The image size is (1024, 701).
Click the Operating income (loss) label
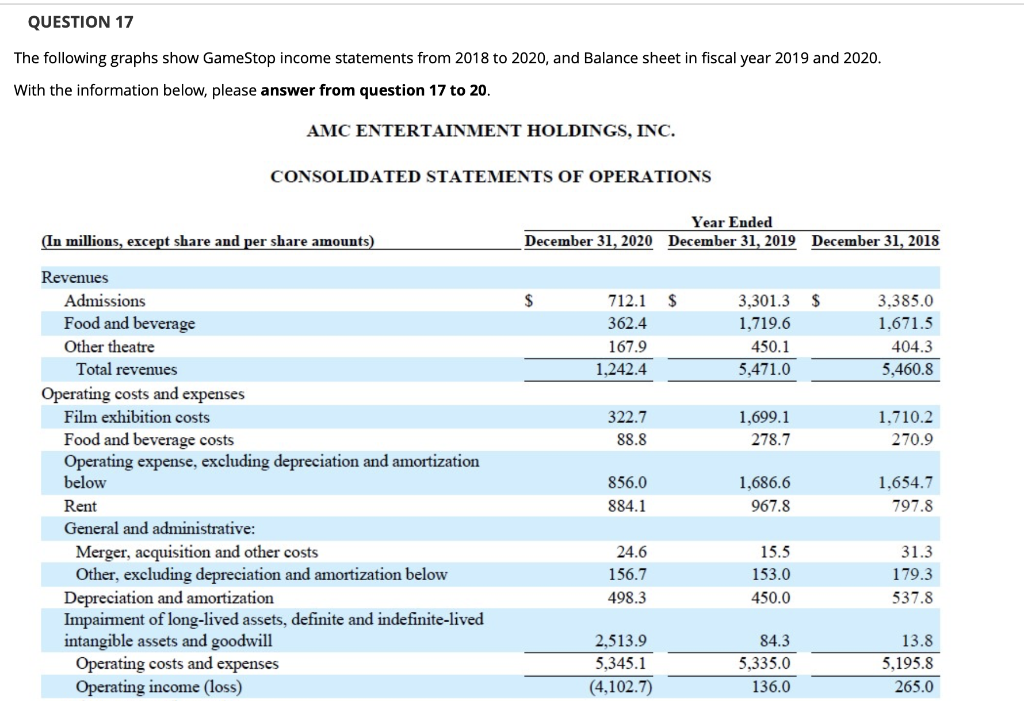pyautogui.click(x=159, y=687)
